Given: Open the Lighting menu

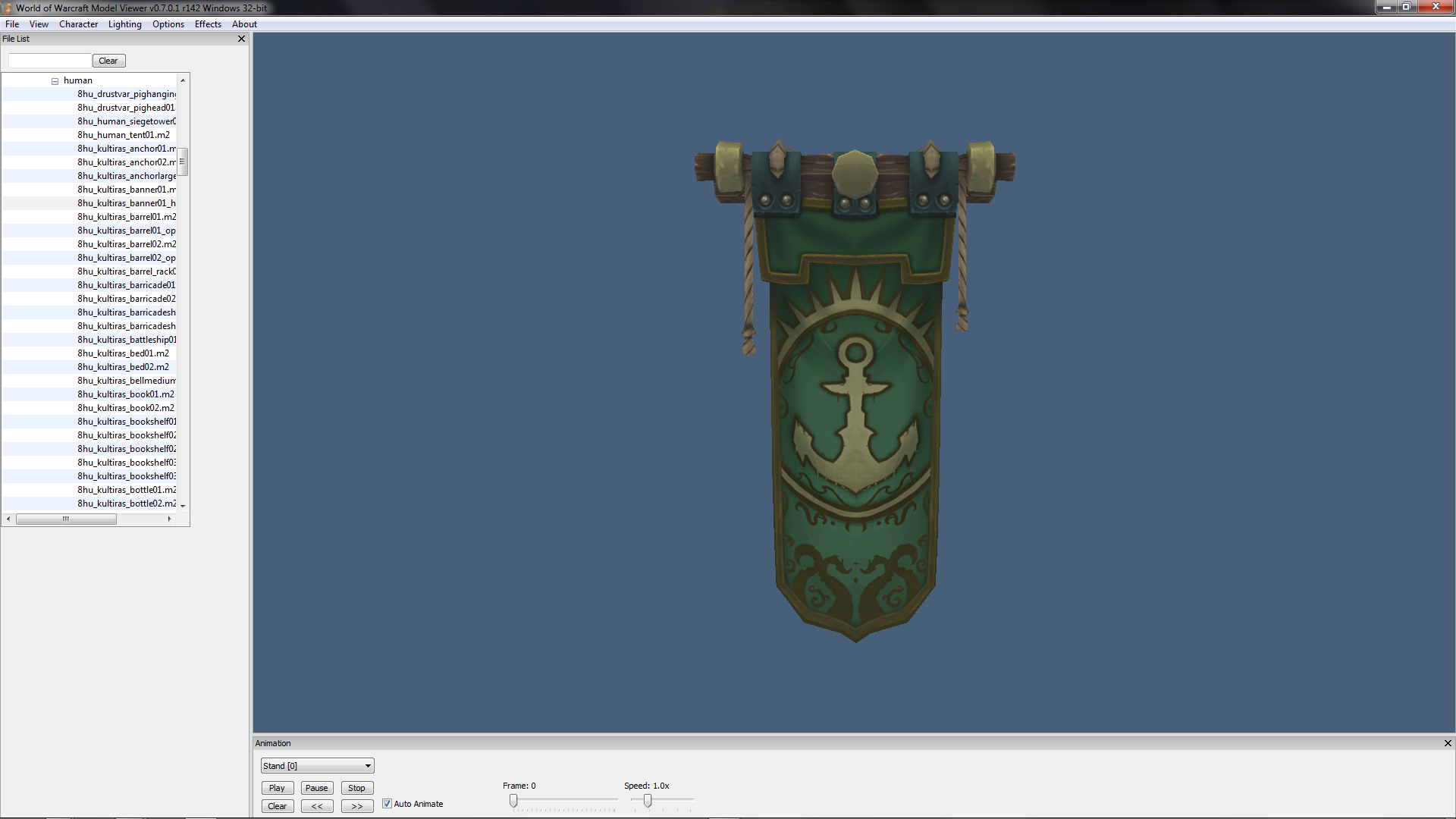Looking at the screenshot, I should (x=124, y=24).
